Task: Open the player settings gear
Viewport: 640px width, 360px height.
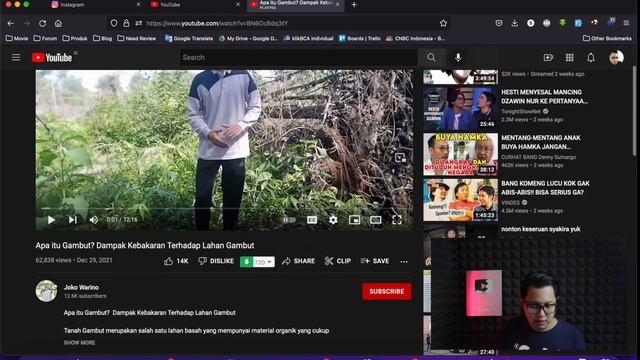Action: 333,220
